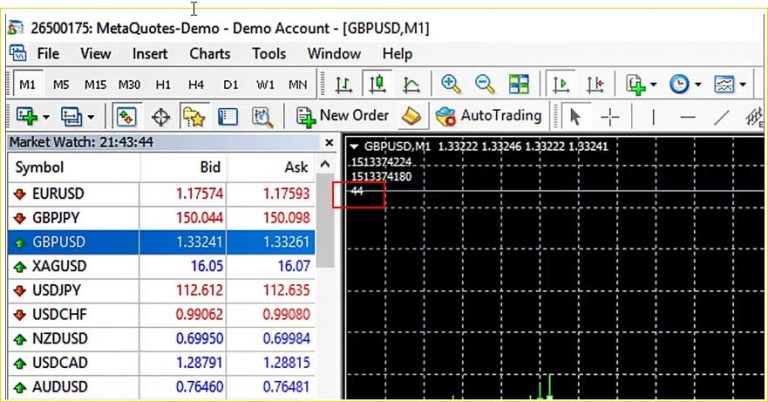The width and height of the screenshot is (768, 402).
Task: Toggle the Market Watch window icon
Action: pos(127,117)
